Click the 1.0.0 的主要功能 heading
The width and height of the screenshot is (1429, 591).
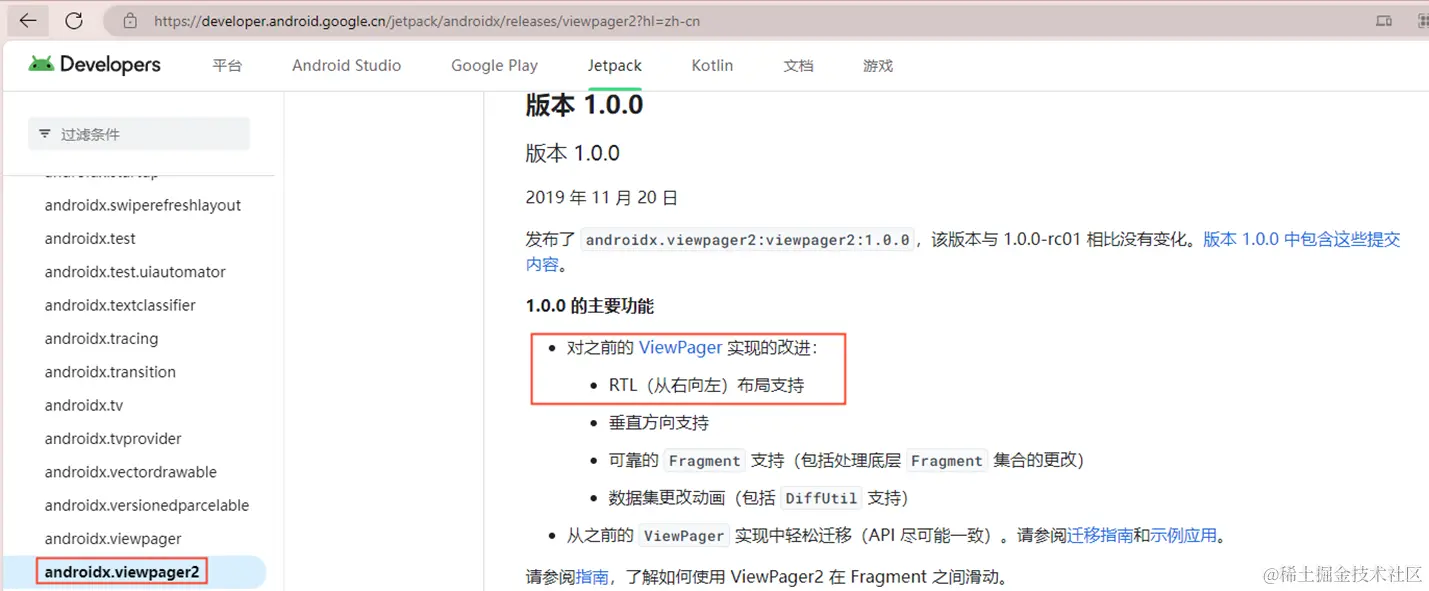[590, 305]
